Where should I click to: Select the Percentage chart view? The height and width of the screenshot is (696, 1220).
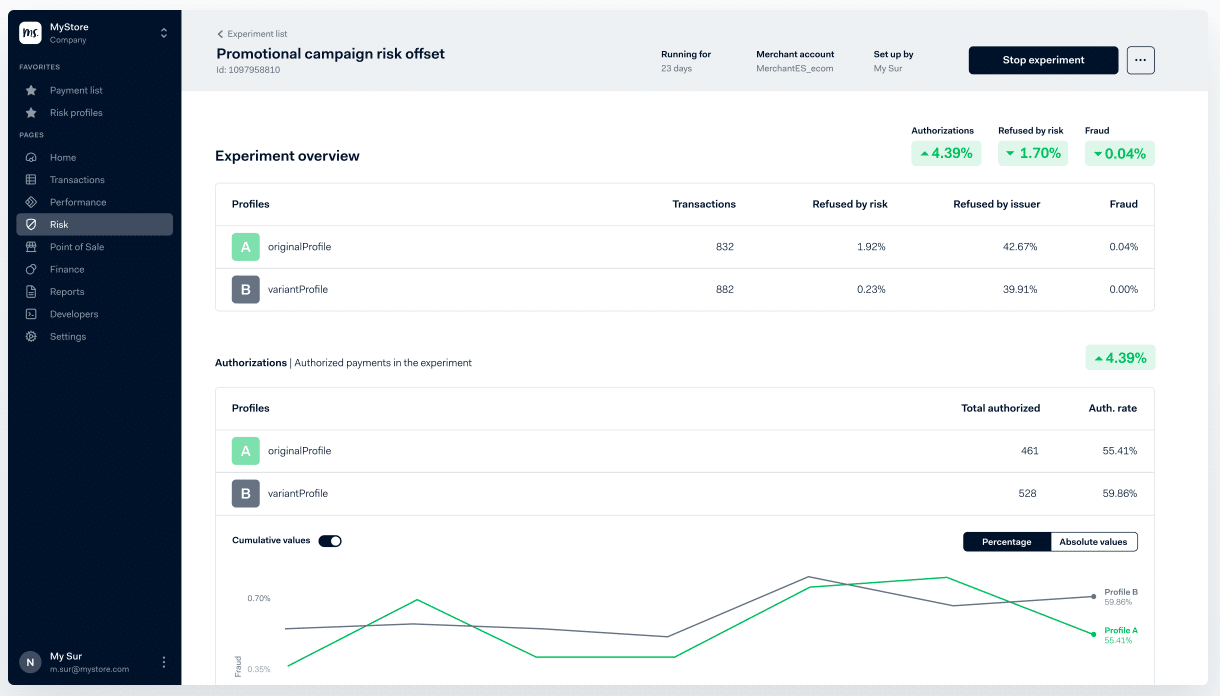pos(1007,541)
